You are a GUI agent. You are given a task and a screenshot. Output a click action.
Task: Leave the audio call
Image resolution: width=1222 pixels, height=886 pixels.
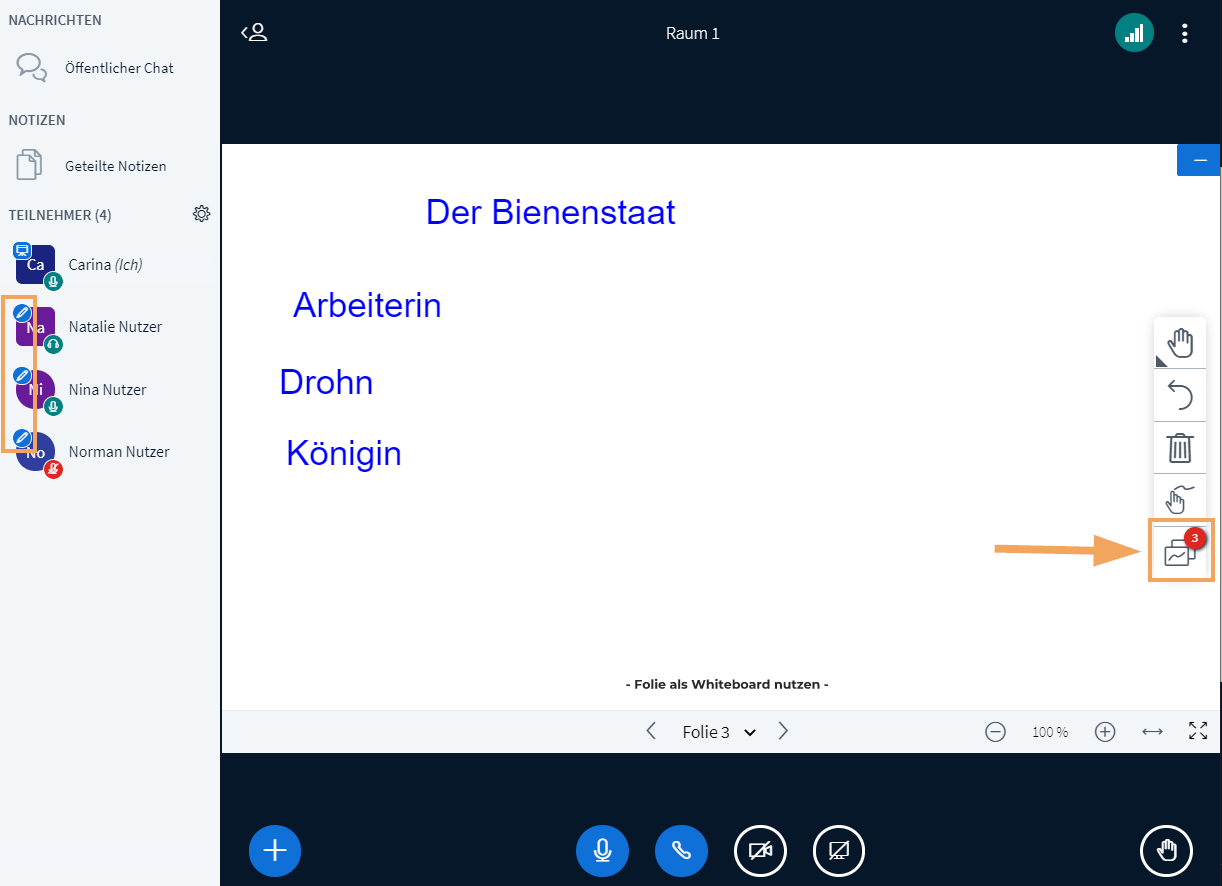pos(681,851)
